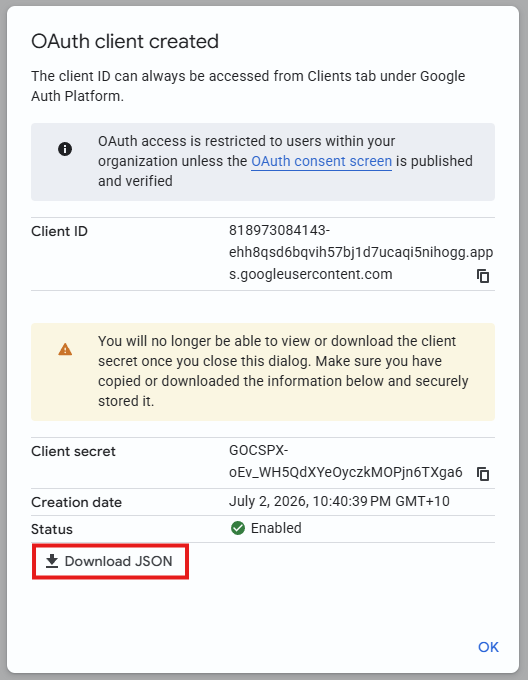Click the green Enabled checkmark icon
Screen dimensions: 528x680
238,528
